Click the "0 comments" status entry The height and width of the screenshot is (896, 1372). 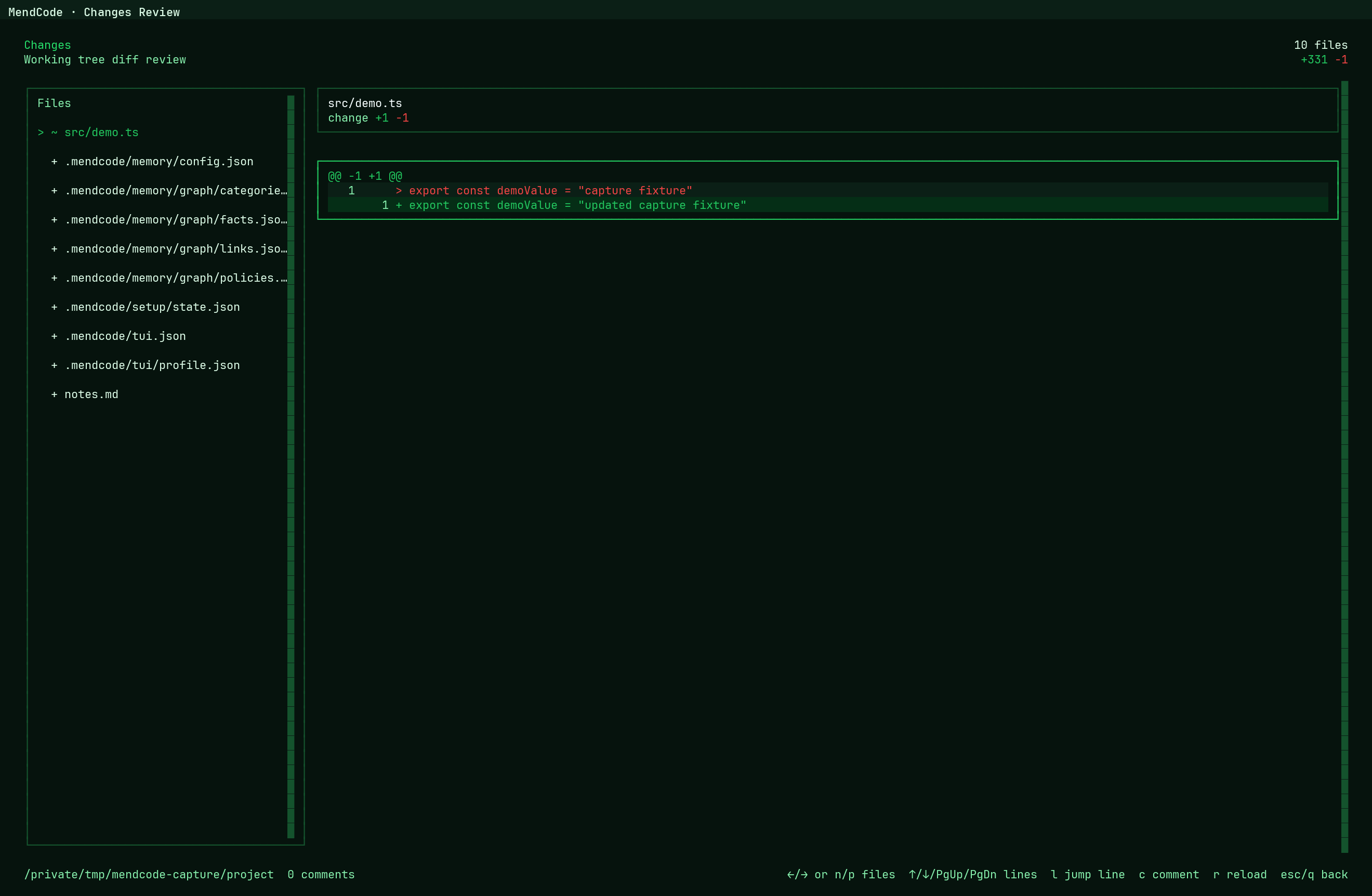pos(321,875)
